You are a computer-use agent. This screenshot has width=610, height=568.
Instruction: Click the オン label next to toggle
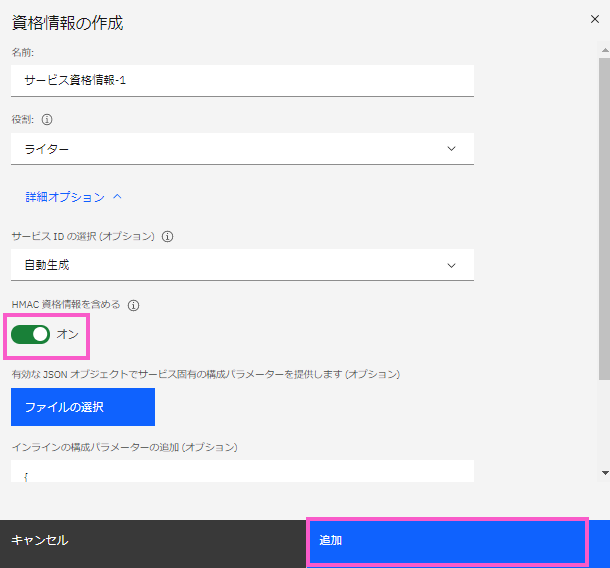click(67, 334)
